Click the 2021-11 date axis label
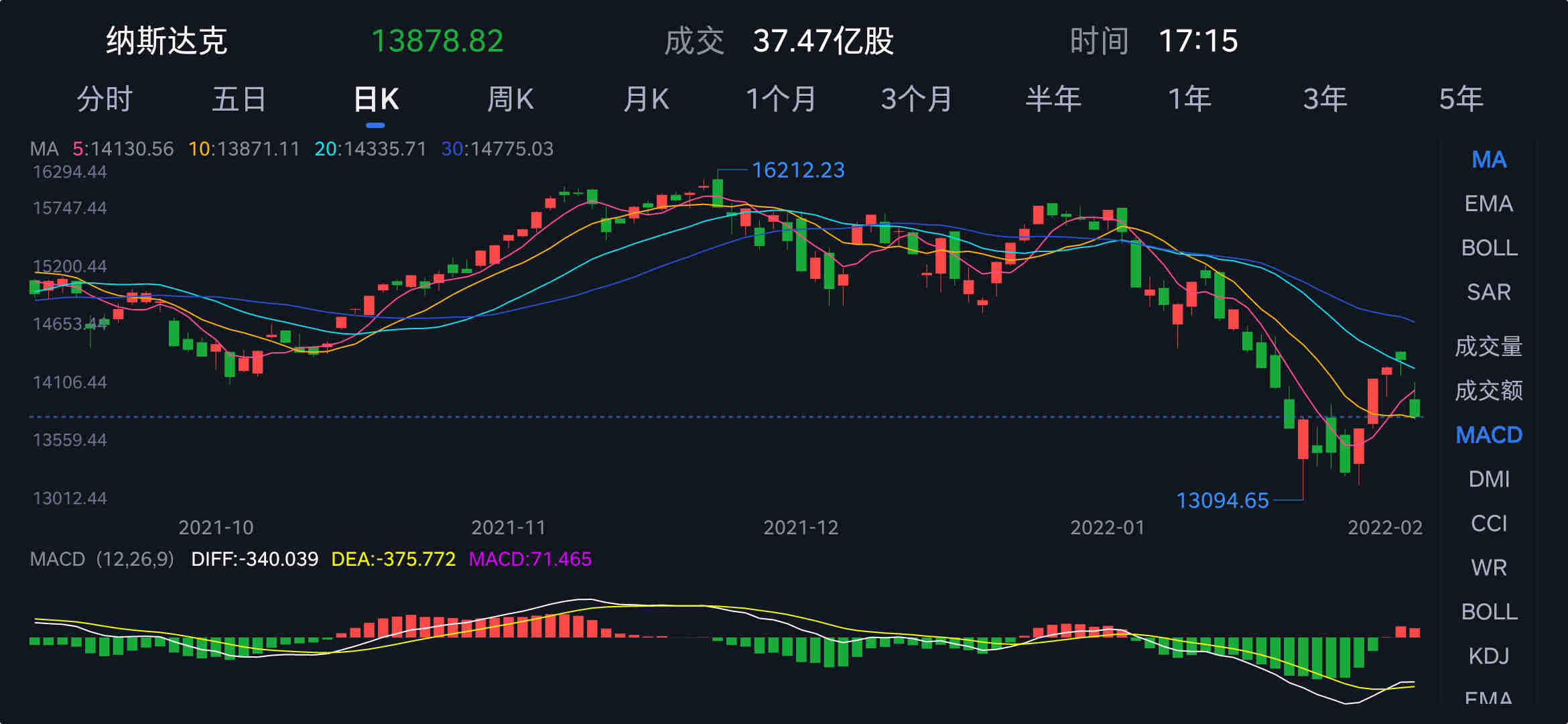This screenshot has width=1568, height=724. (x=509, y=528)
